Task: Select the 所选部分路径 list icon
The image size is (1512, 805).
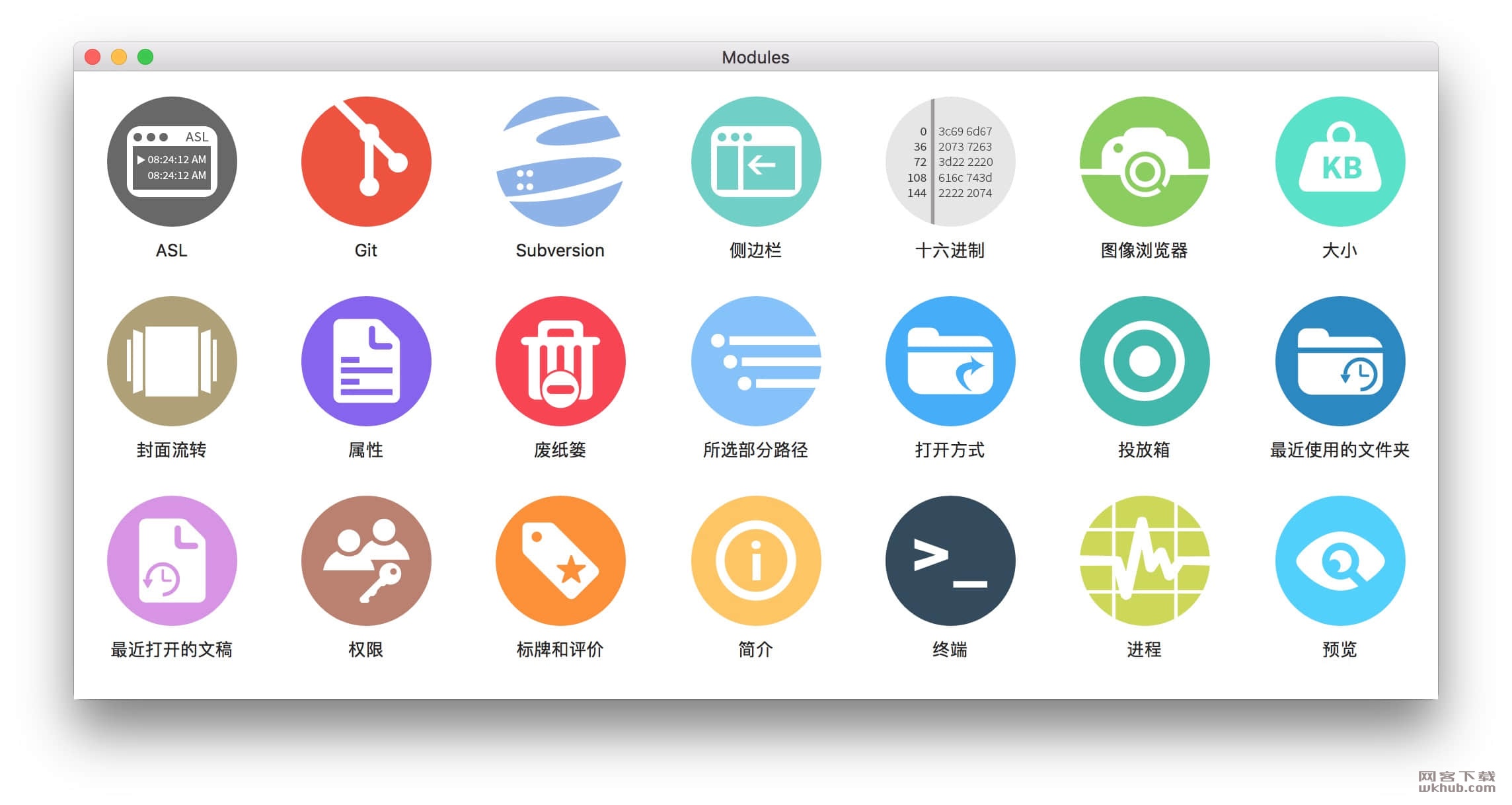Action: [756, 362]
